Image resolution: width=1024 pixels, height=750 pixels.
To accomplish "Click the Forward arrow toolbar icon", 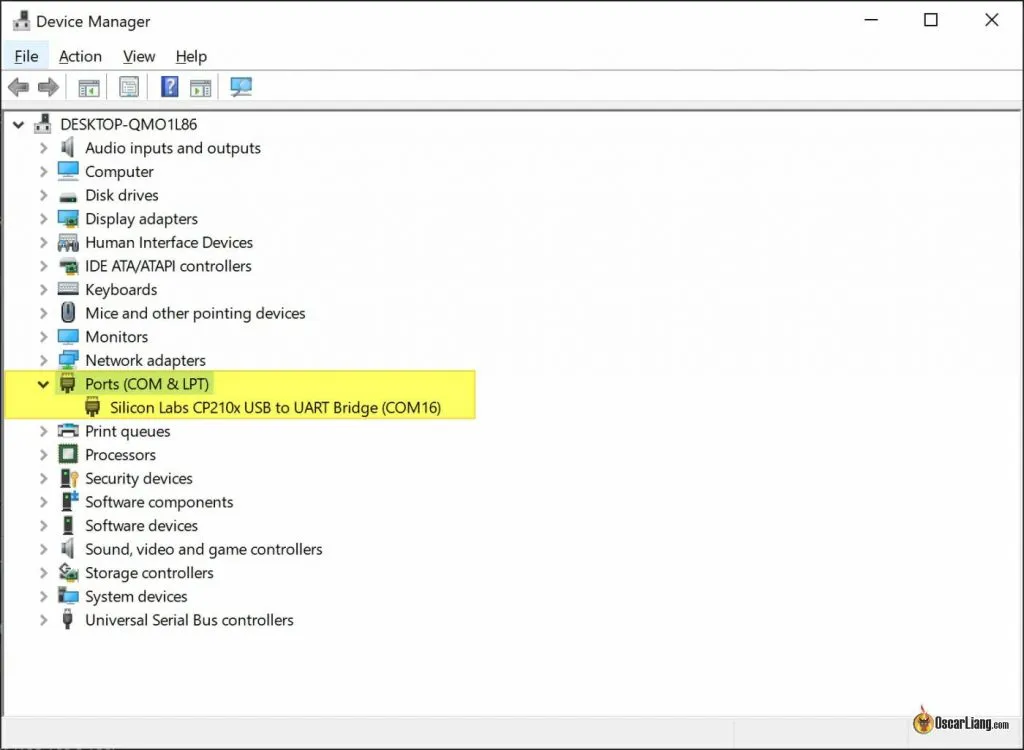I will (49, 87).
